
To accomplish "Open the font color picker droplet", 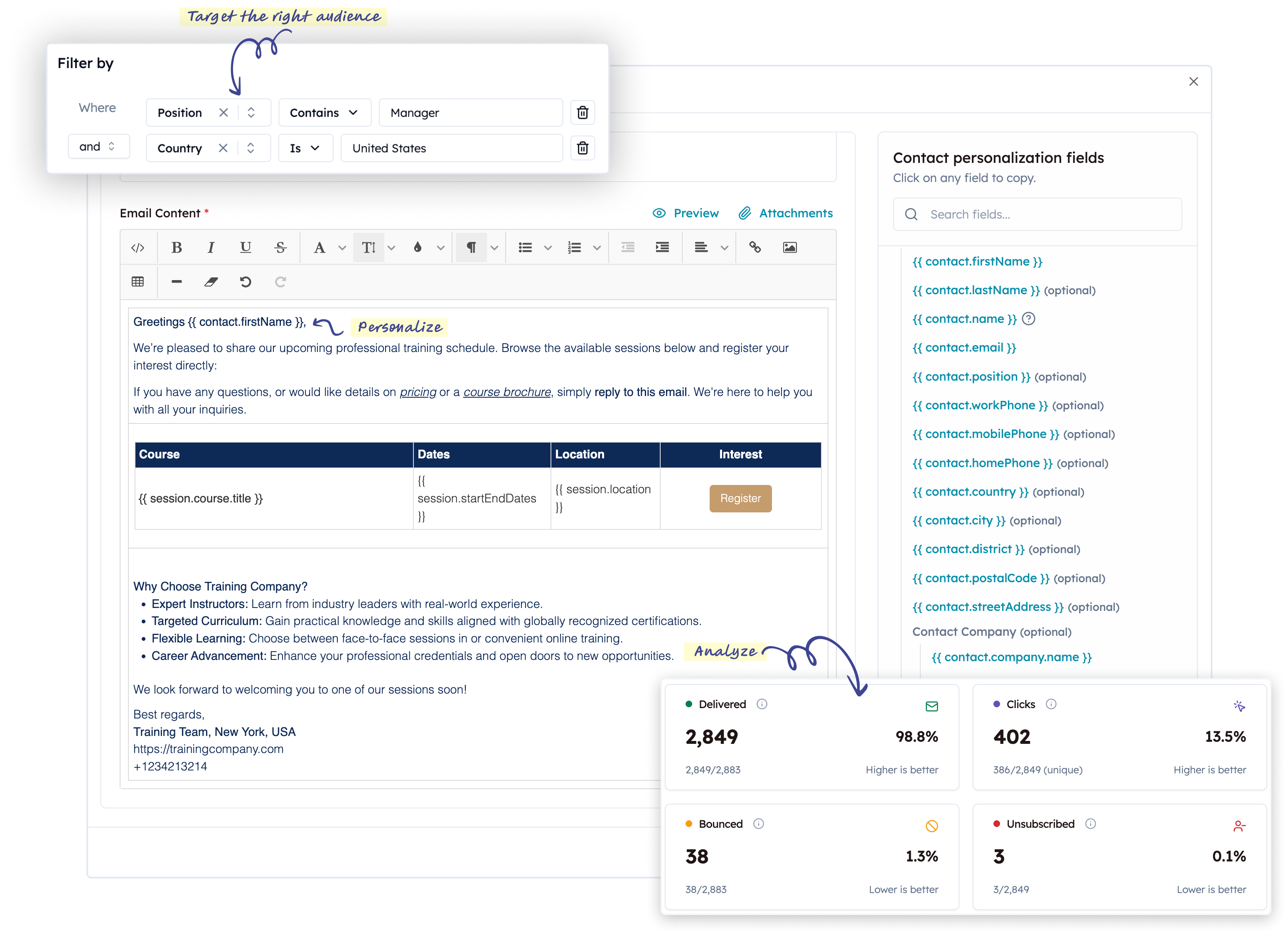I will tap(418, 247).
